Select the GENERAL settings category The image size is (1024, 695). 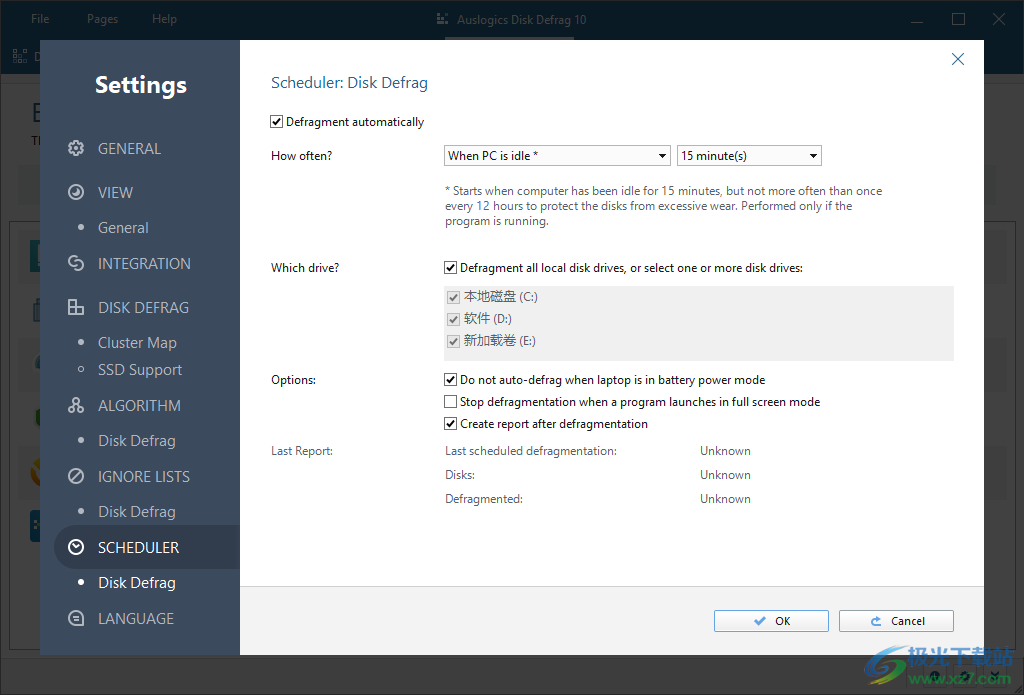click(x=129, y=149)
